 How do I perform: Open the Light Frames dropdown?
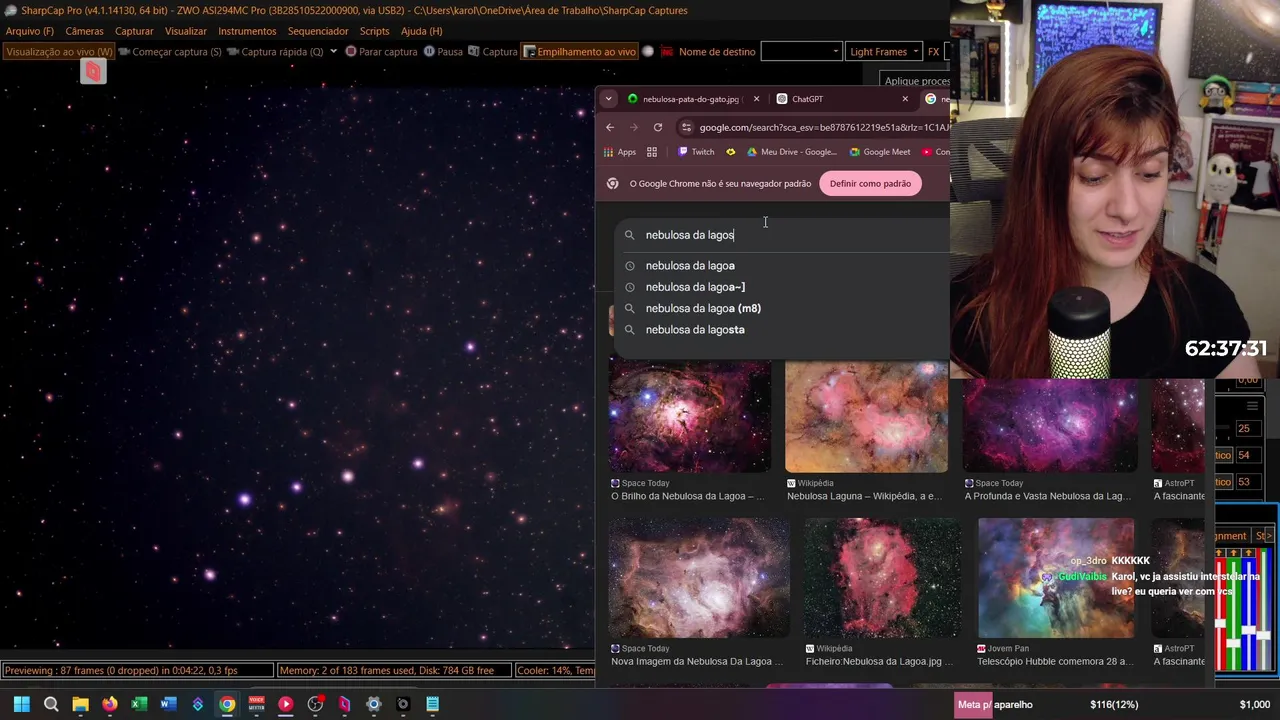[x=884, y=52]
